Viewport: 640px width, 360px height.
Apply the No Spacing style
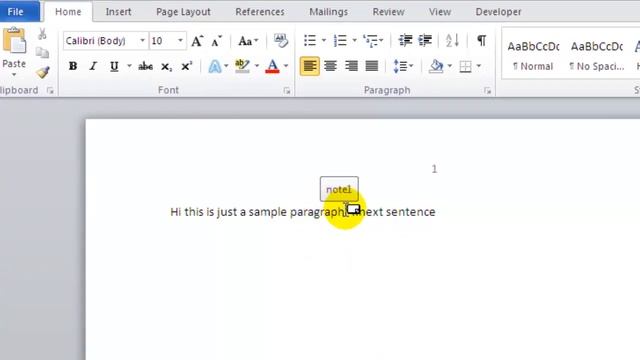[597, 56]
